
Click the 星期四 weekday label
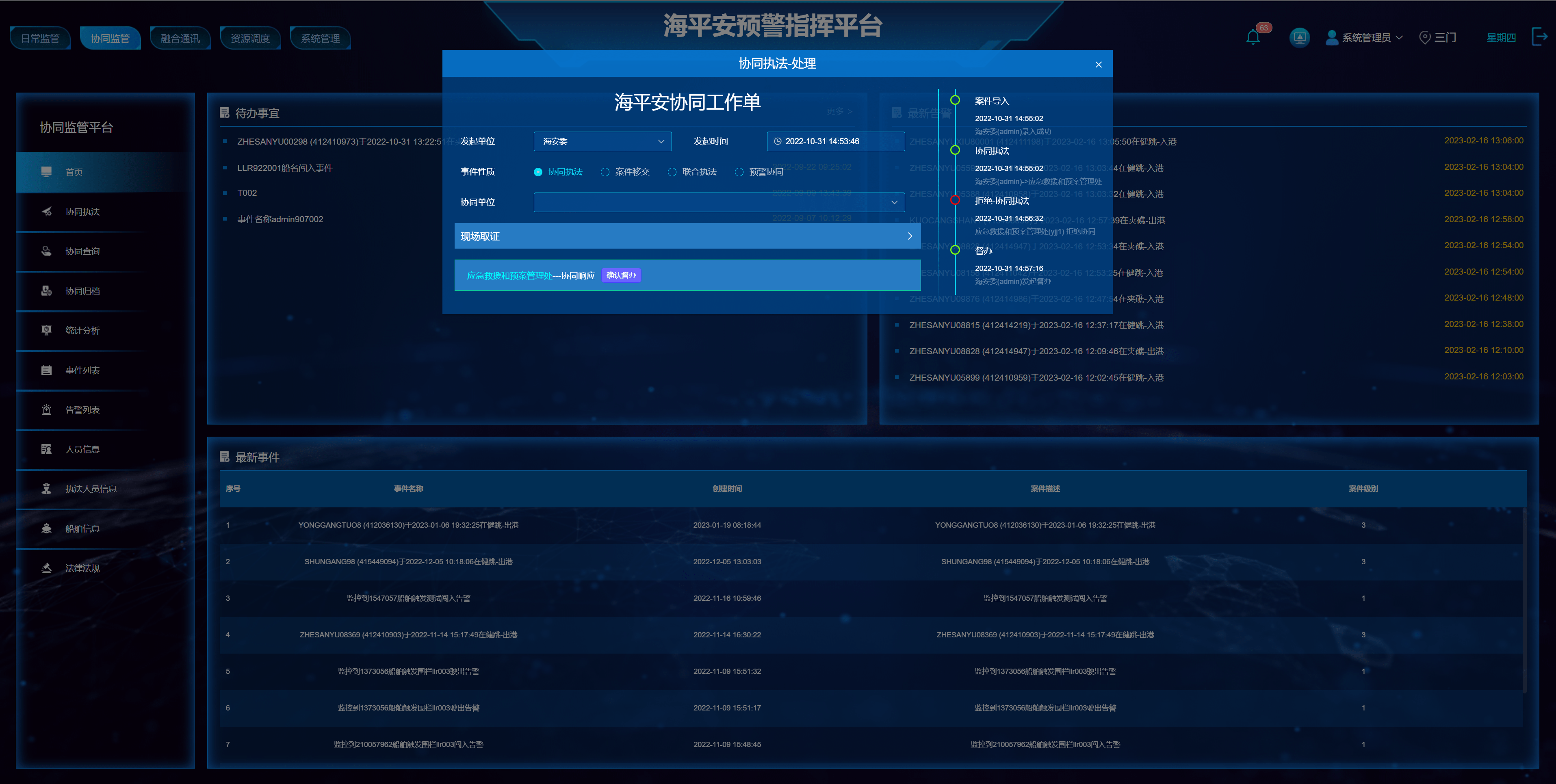coord(1501,37)
